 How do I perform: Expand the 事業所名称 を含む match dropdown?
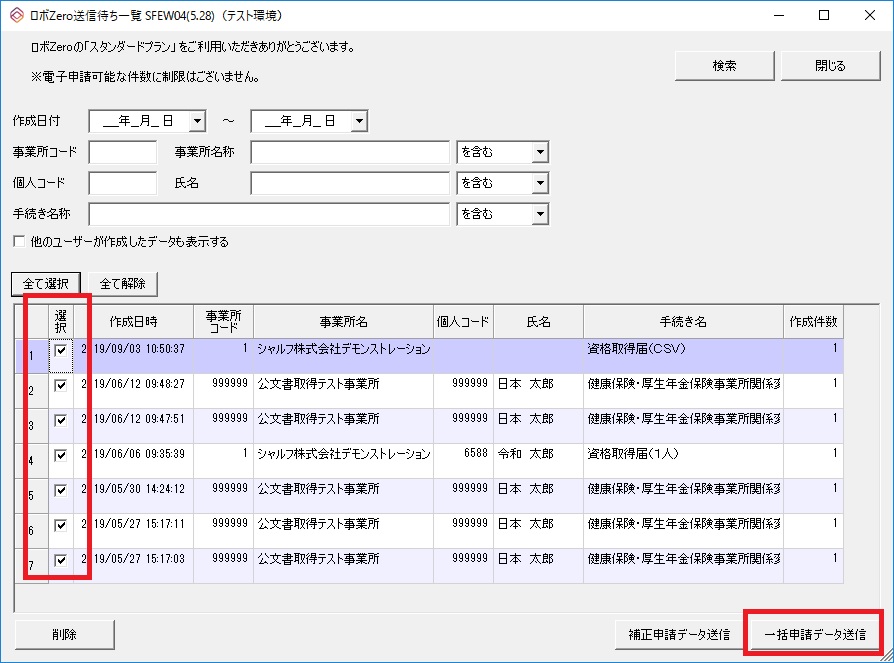pyautogui.click(x=540, y=153)
